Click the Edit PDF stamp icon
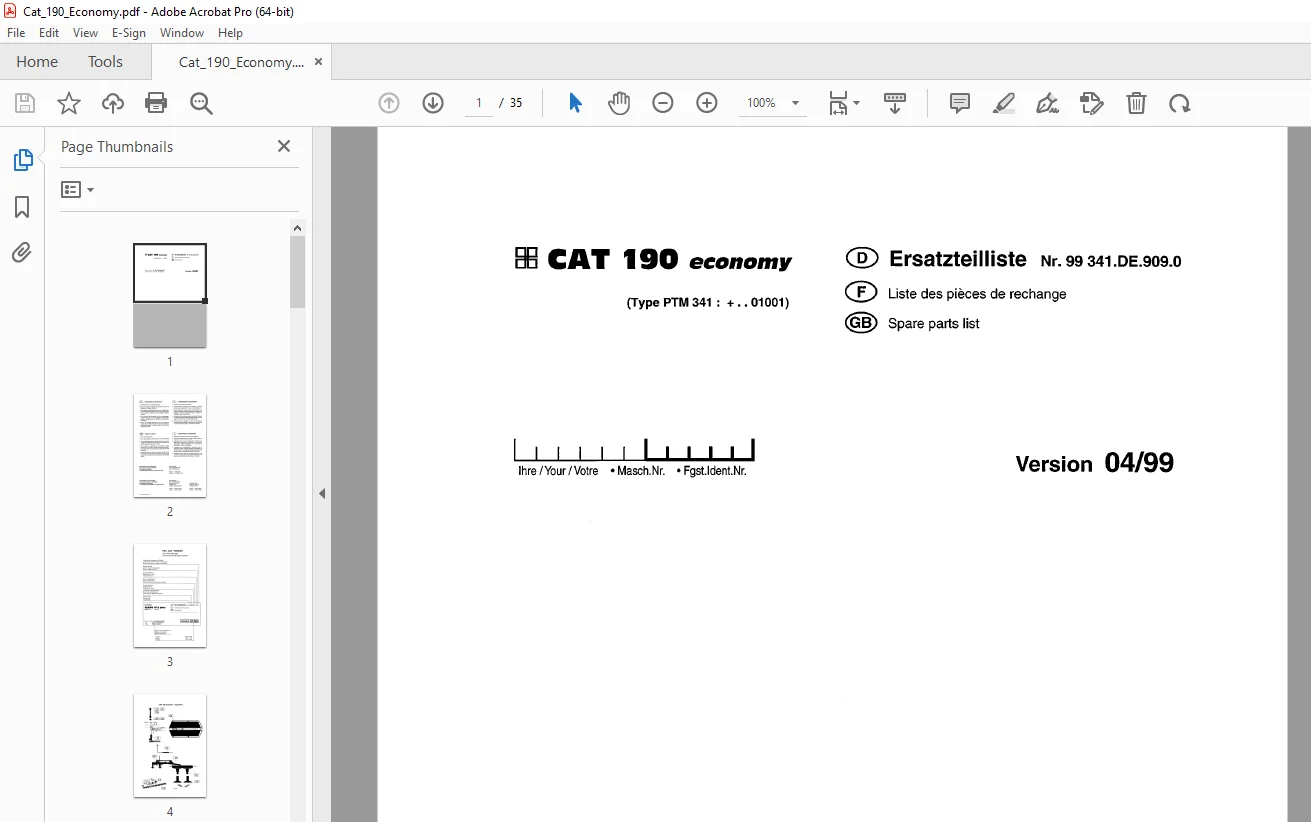This screenshot has width=1311, height=822. click(x=1092, y=103)
